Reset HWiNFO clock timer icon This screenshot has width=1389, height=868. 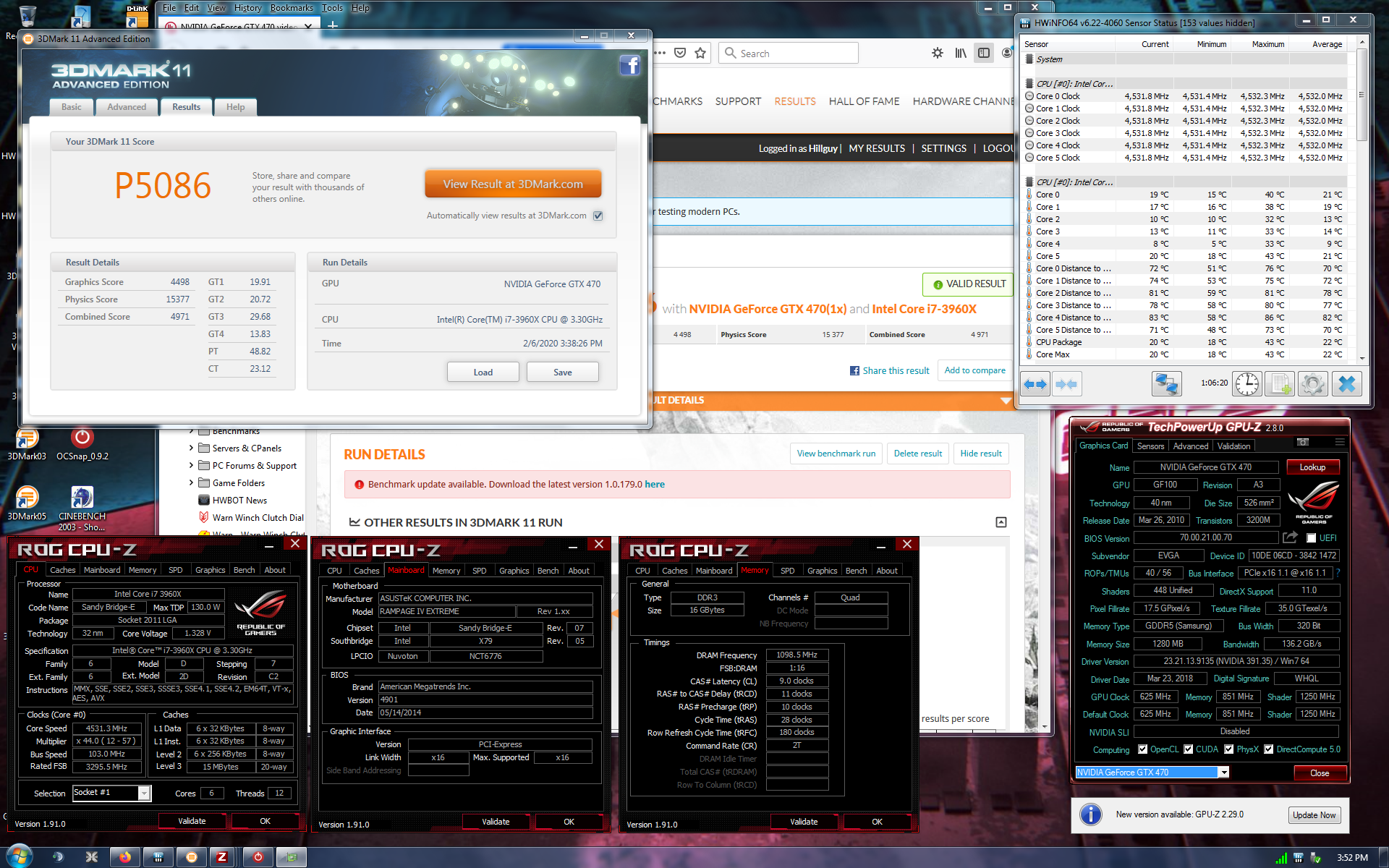[1247, 384]
